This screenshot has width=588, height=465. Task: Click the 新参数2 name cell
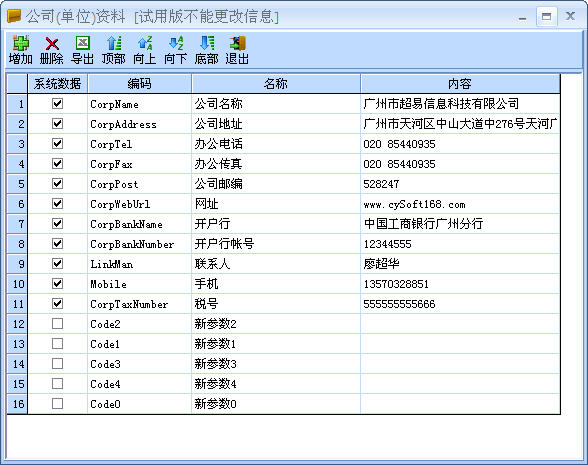pos(276,324)
